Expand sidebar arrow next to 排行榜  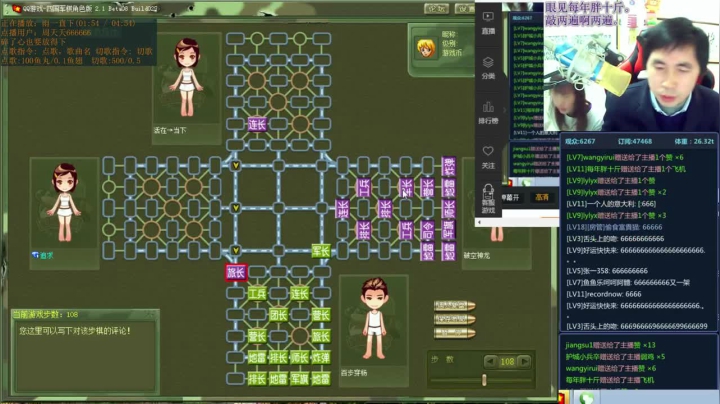pos(505,110)
